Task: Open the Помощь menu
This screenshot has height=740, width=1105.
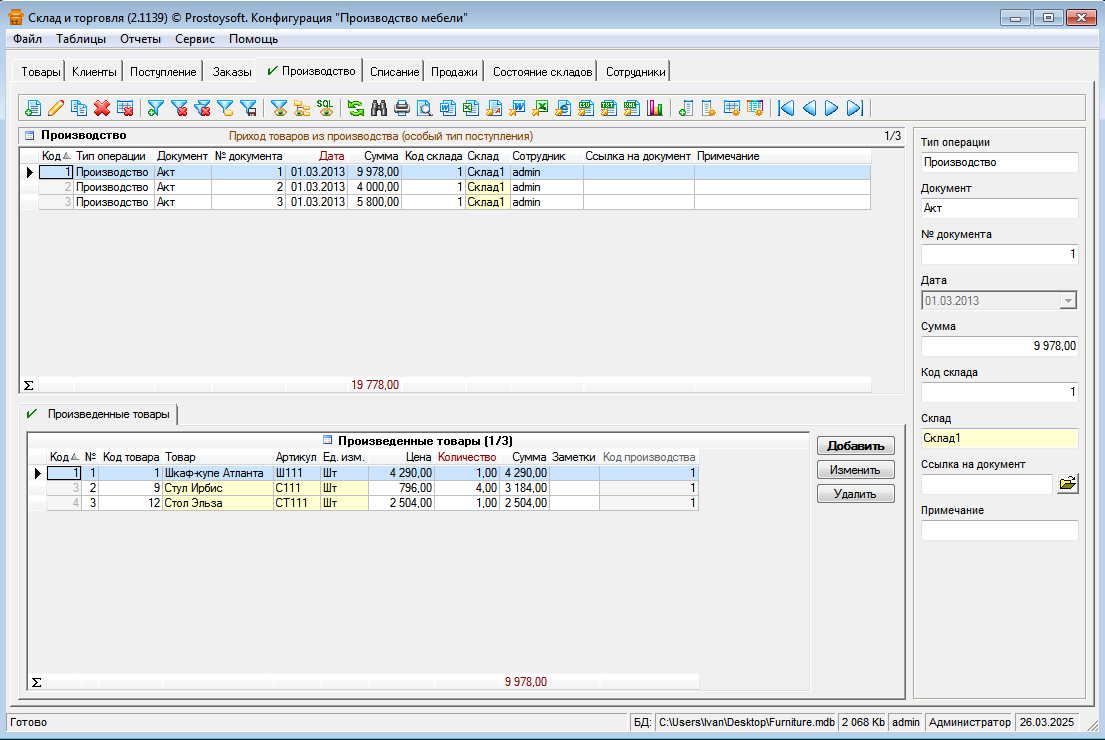Action: pos(253,39)
